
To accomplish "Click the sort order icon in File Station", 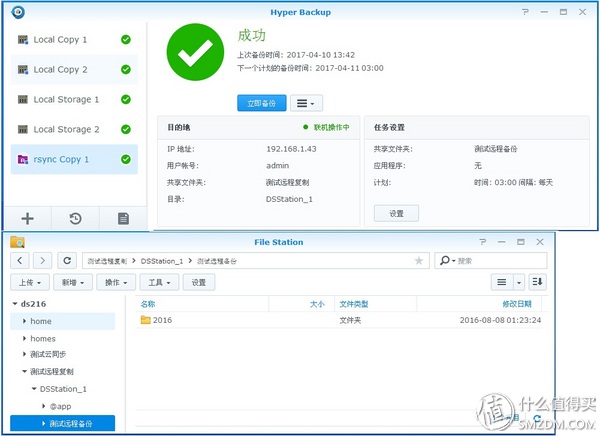I will (x=537, y=282).
